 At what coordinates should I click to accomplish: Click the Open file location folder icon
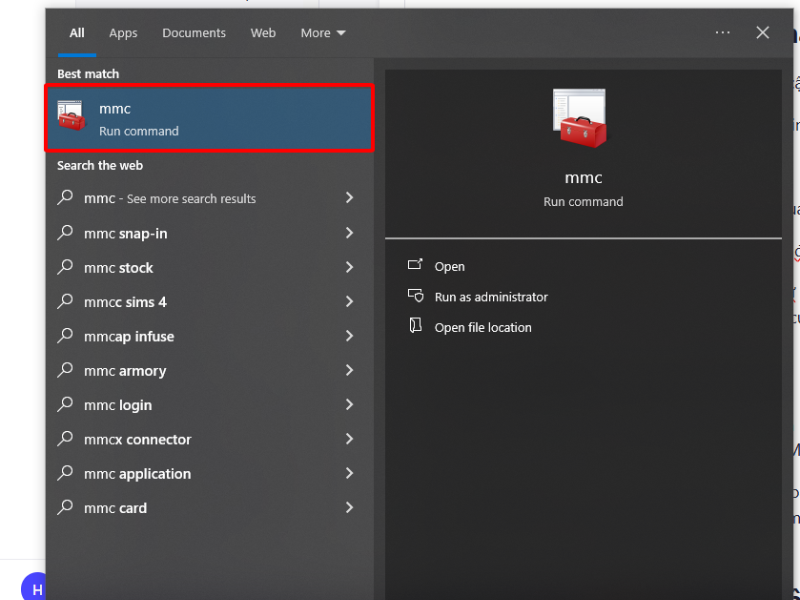(415, 326)
